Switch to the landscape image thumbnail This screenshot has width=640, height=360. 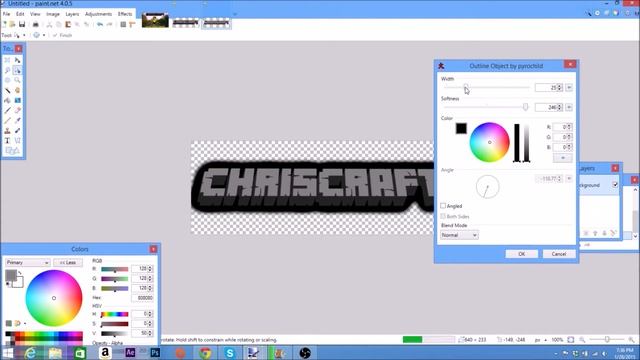pyautogui.click(x=155, y=20)
